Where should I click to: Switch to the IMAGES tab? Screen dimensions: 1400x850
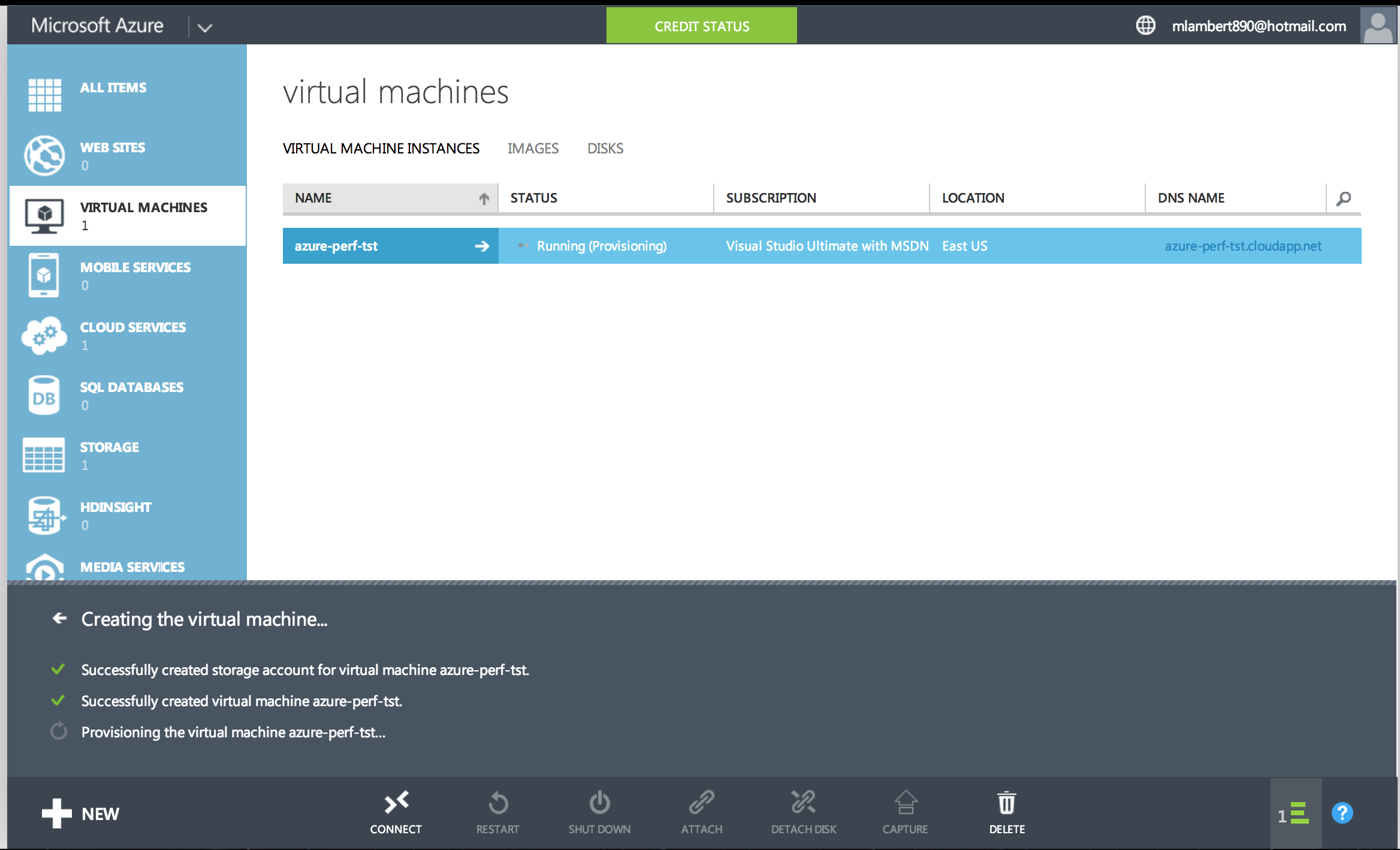pyautogui.click(x=533, y=149)
